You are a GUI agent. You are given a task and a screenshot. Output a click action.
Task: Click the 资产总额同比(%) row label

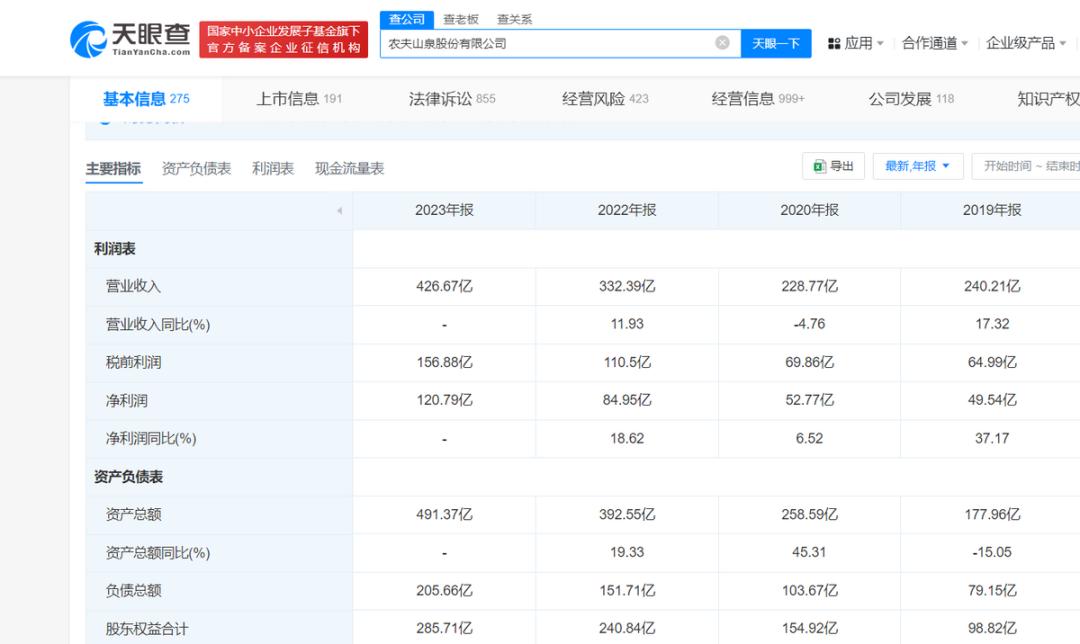pyautogui.click(x=158, y=553)
